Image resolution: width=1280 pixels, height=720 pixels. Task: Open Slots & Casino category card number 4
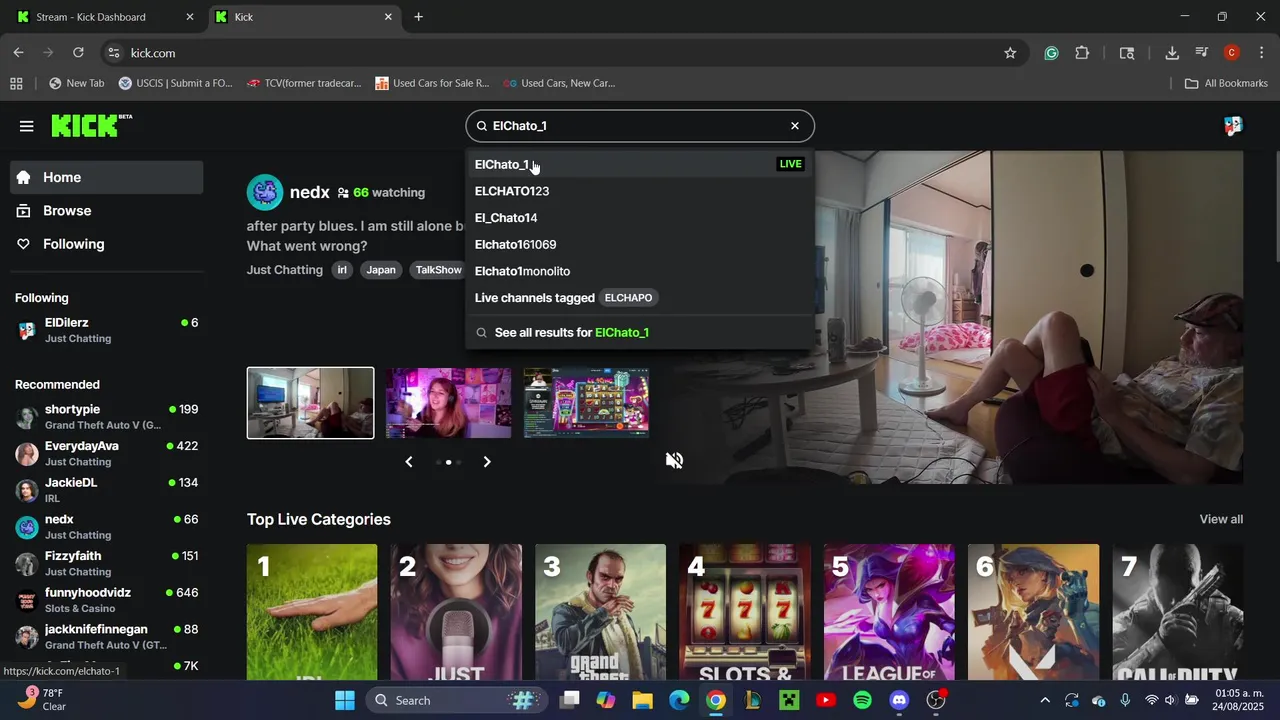[745, 612]
